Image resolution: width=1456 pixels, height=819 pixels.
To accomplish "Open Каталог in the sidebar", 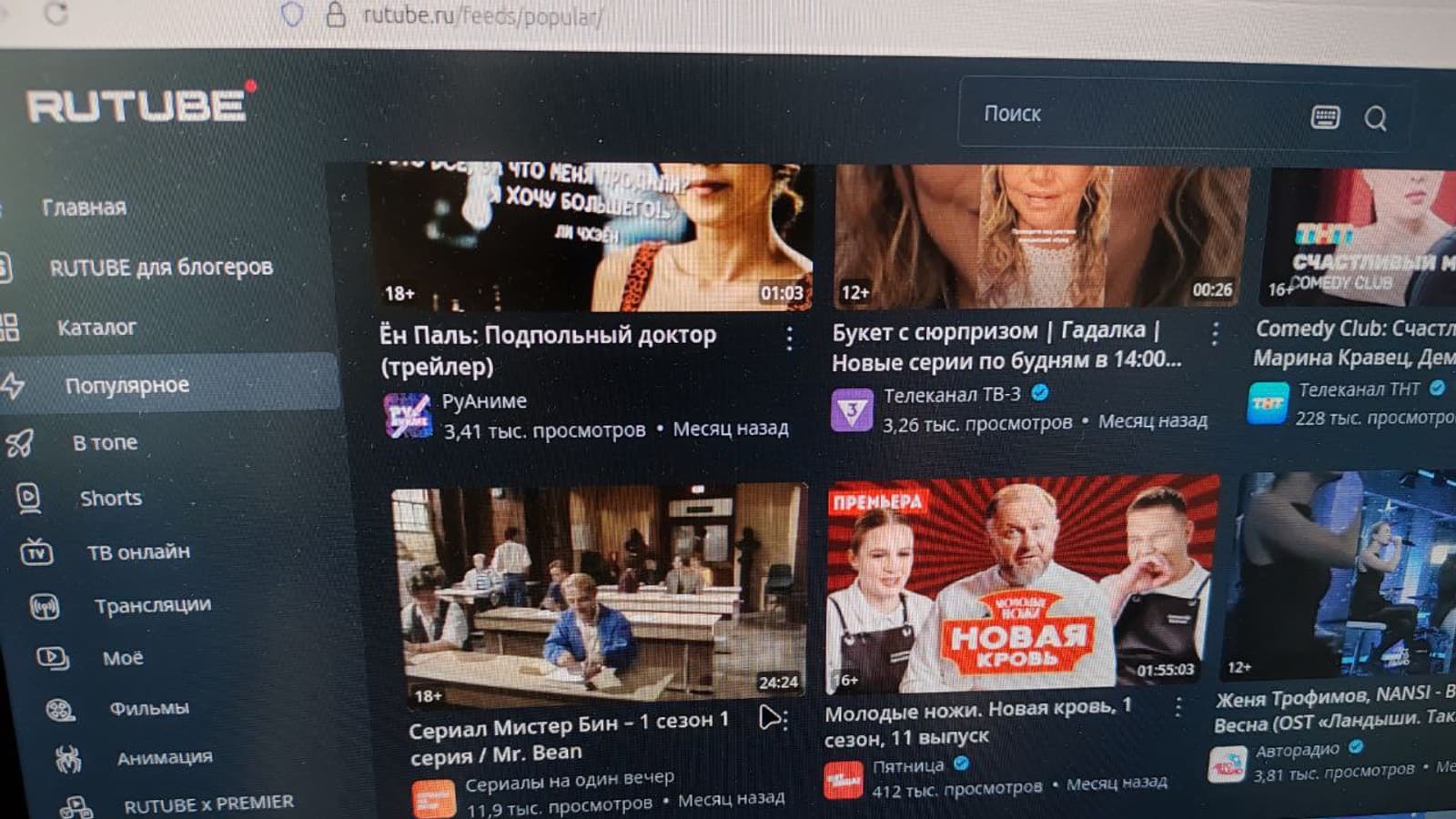I will 96,328.
